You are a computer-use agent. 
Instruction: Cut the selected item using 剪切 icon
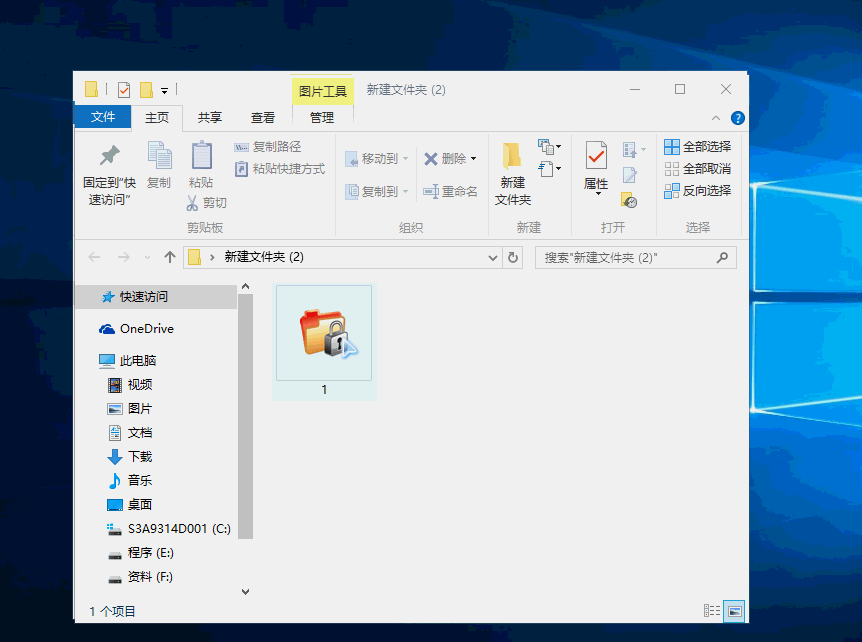[x=207, y=202]
